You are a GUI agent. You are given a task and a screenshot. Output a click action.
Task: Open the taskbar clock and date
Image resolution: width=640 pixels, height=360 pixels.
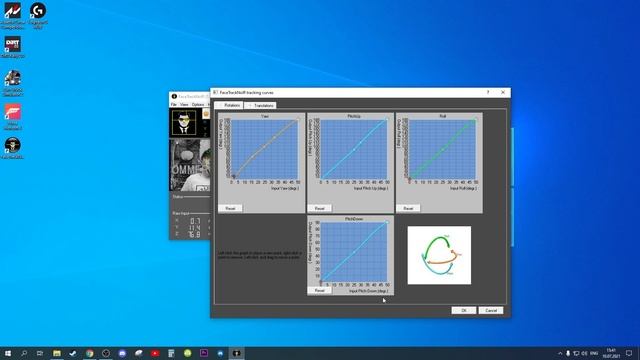(x=611, y=353)
